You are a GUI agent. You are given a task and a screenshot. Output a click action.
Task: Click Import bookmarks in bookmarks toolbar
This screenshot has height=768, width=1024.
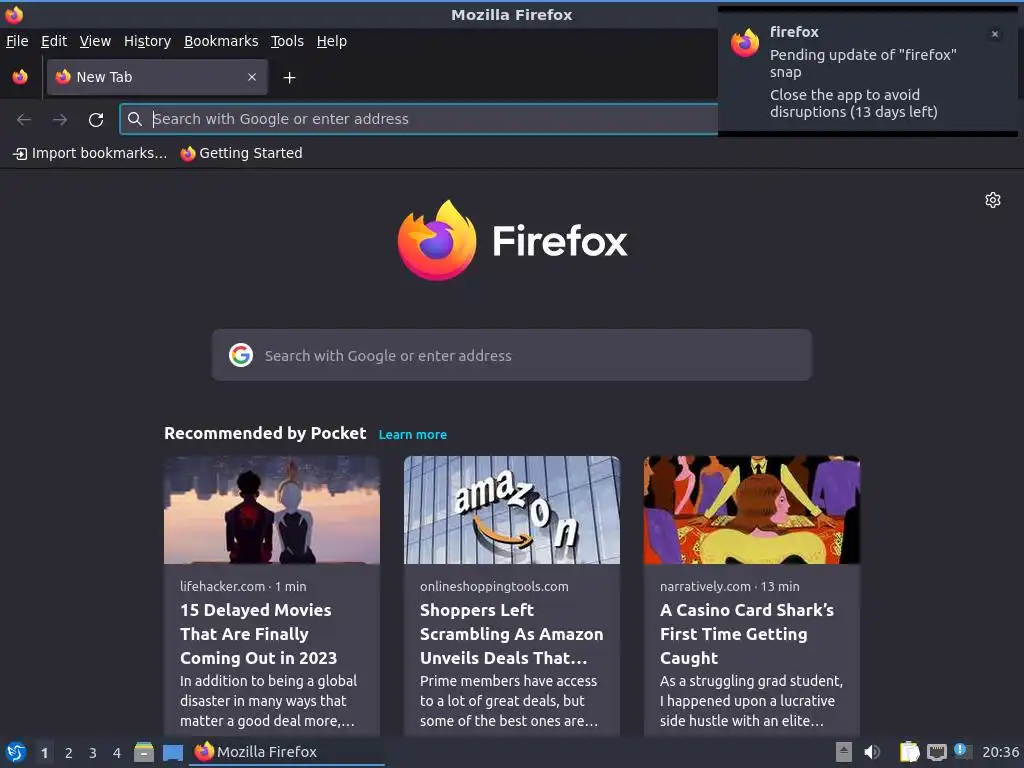pos(90,153)
